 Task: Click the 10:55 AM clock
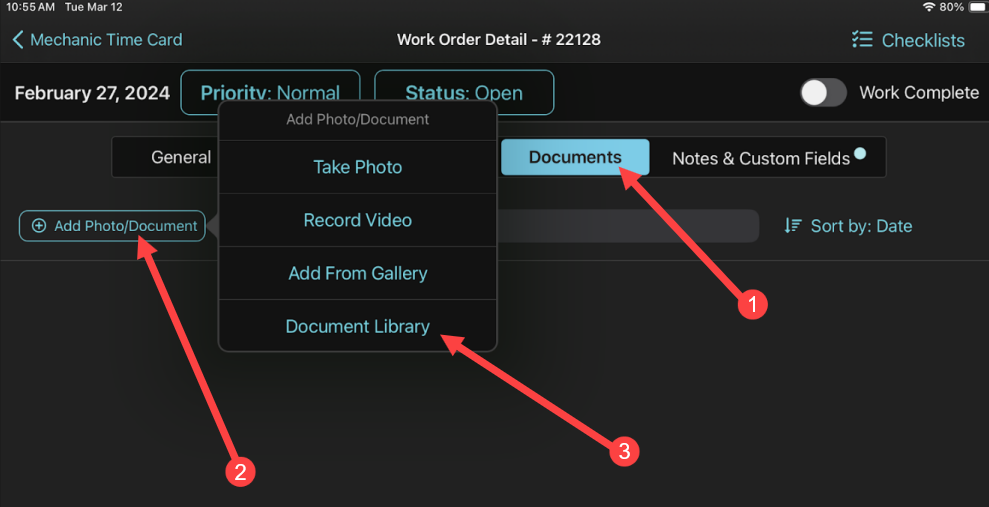31,8
